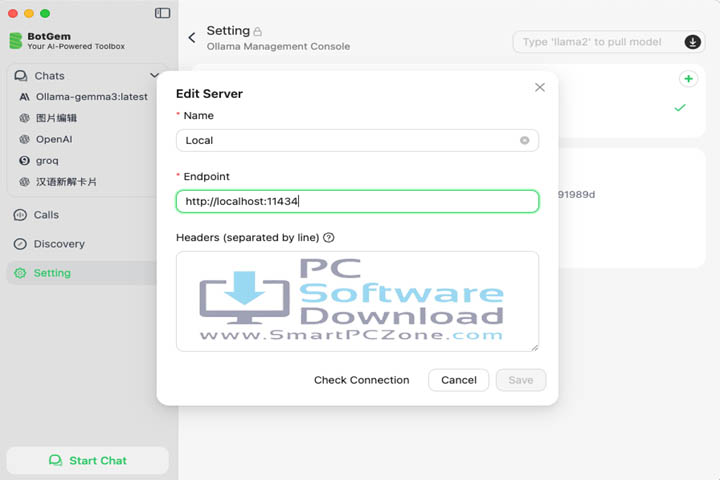The image size is (720, 480).
Task: Click the Calls icon in sidebar
Action: [x=20, y=215]
